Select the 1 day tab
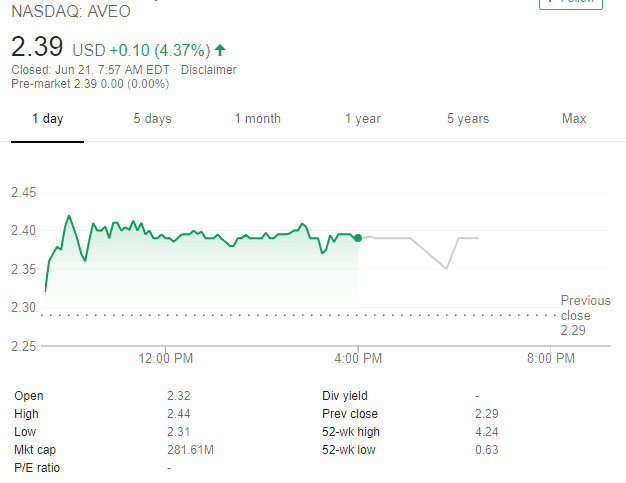Screen dimensions: 626x483 click(x=47, y=119)
